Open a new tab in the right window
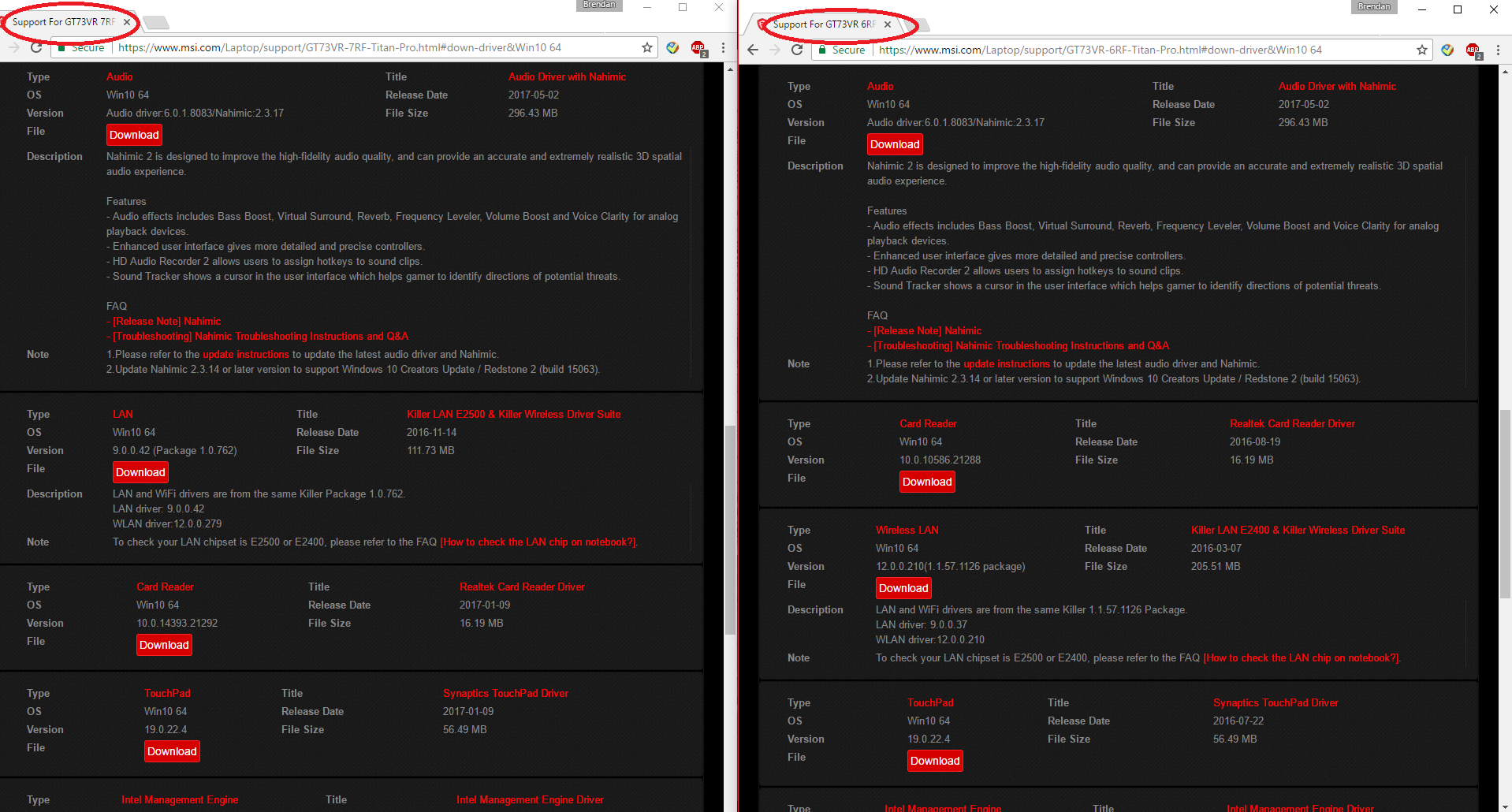 pos(917,24)
